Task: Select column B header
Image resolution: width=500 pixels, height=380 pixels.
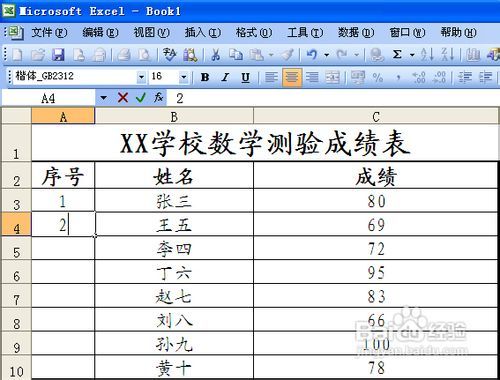Action: pos(174,116)
